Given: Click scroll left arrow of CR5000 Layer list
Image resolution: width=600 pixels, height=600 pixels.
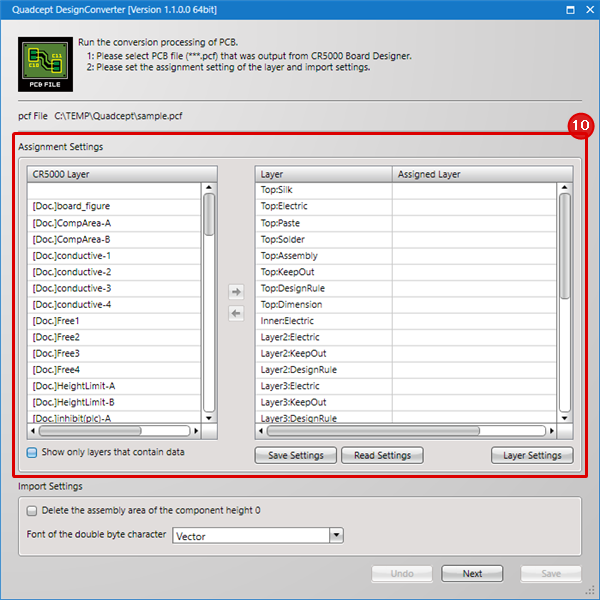Looking at the screenshot, I should click(33, 431).
